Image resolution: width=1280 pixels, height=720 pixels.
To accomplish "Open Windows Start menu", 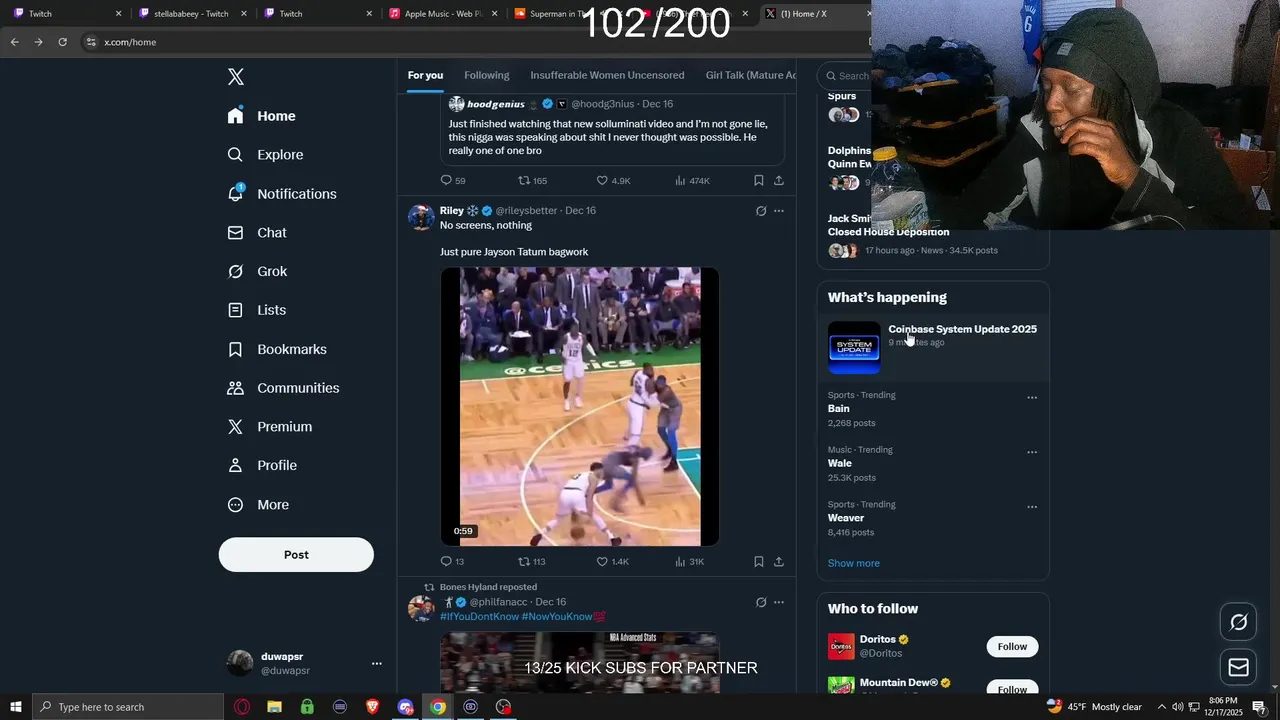I will point(16,707).
